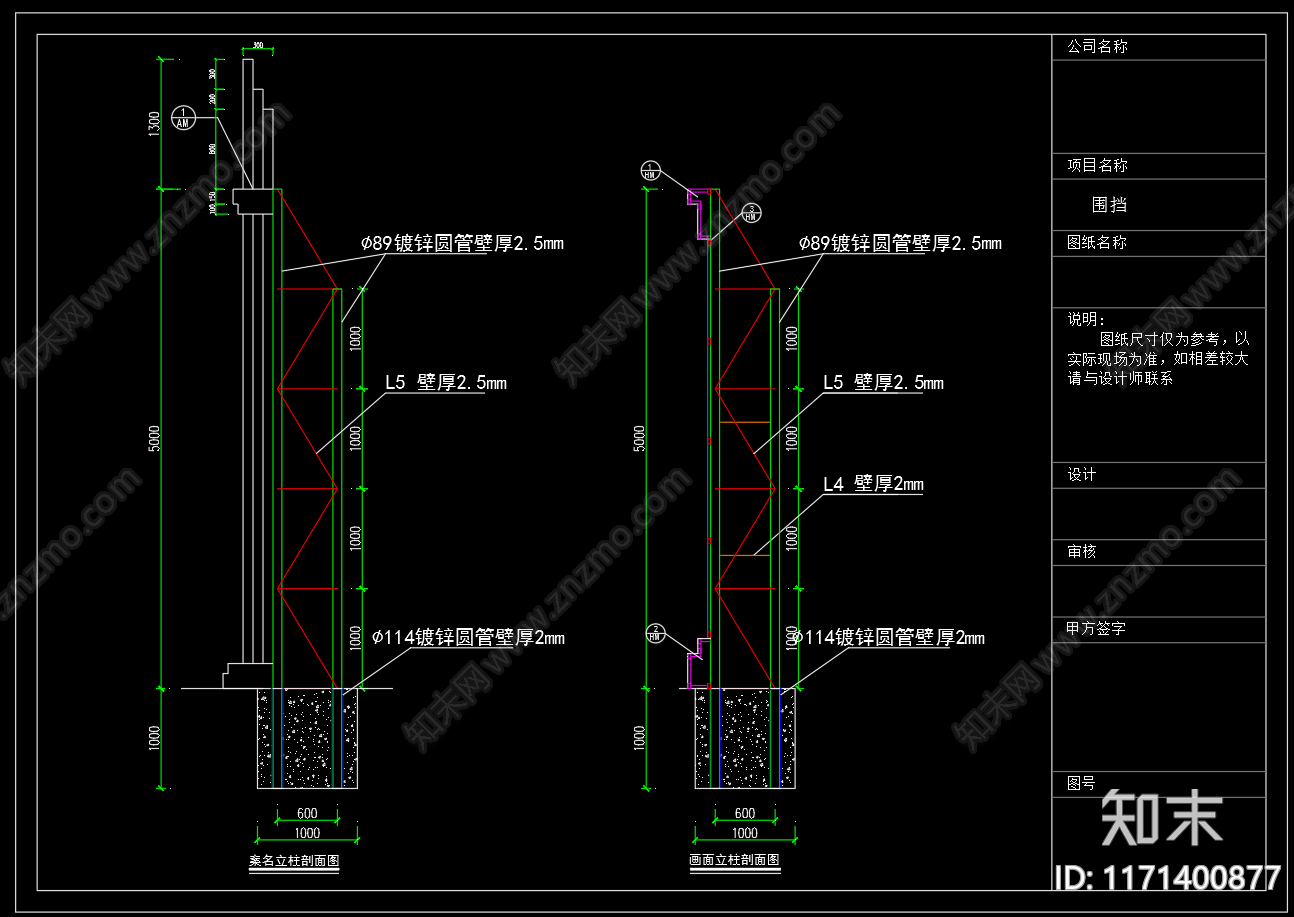Select the 审核 field label
1294x917 pixels.
tap(1082, 551)
